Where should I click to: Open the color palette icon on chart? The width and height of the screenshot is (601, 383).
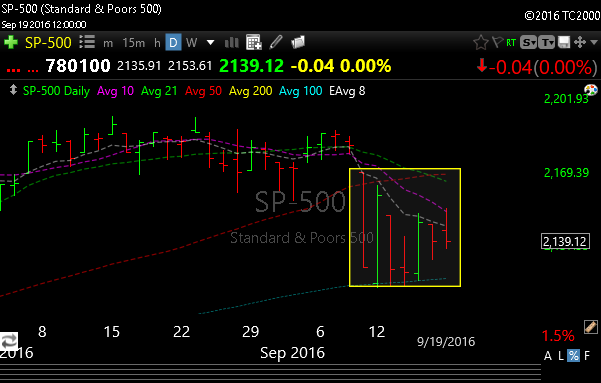coord(591,90)
